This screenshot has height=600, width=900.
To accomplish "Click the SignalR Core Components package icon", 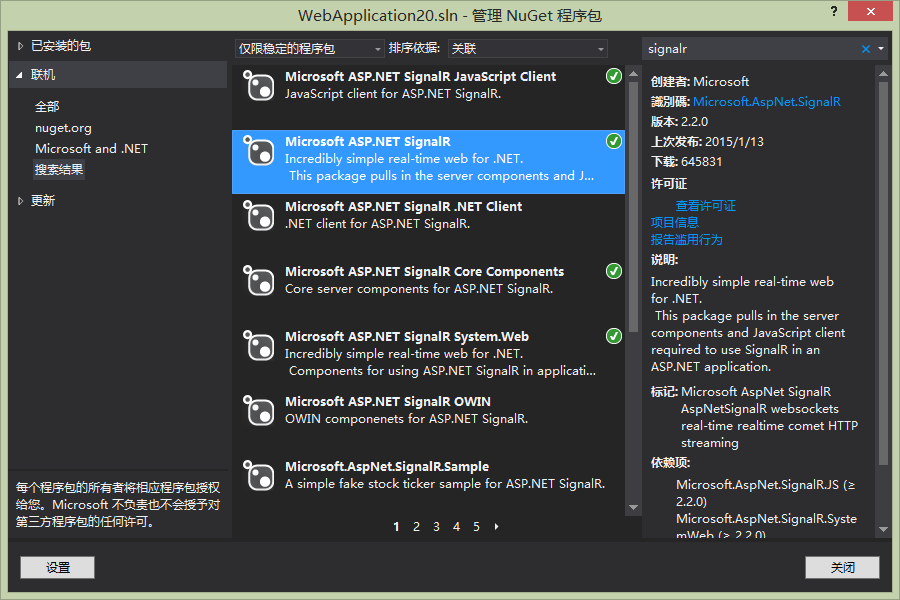I will [x=258, y=280].
